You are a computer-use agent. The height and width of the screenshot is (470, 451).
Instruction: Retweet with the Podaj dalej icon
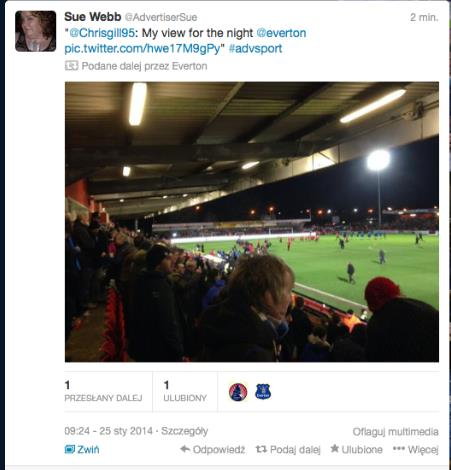(x=261, y=449)
